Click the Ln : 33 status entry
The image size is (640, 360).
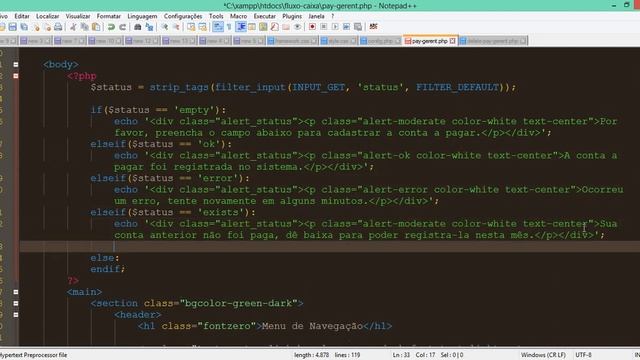point(401,355)
